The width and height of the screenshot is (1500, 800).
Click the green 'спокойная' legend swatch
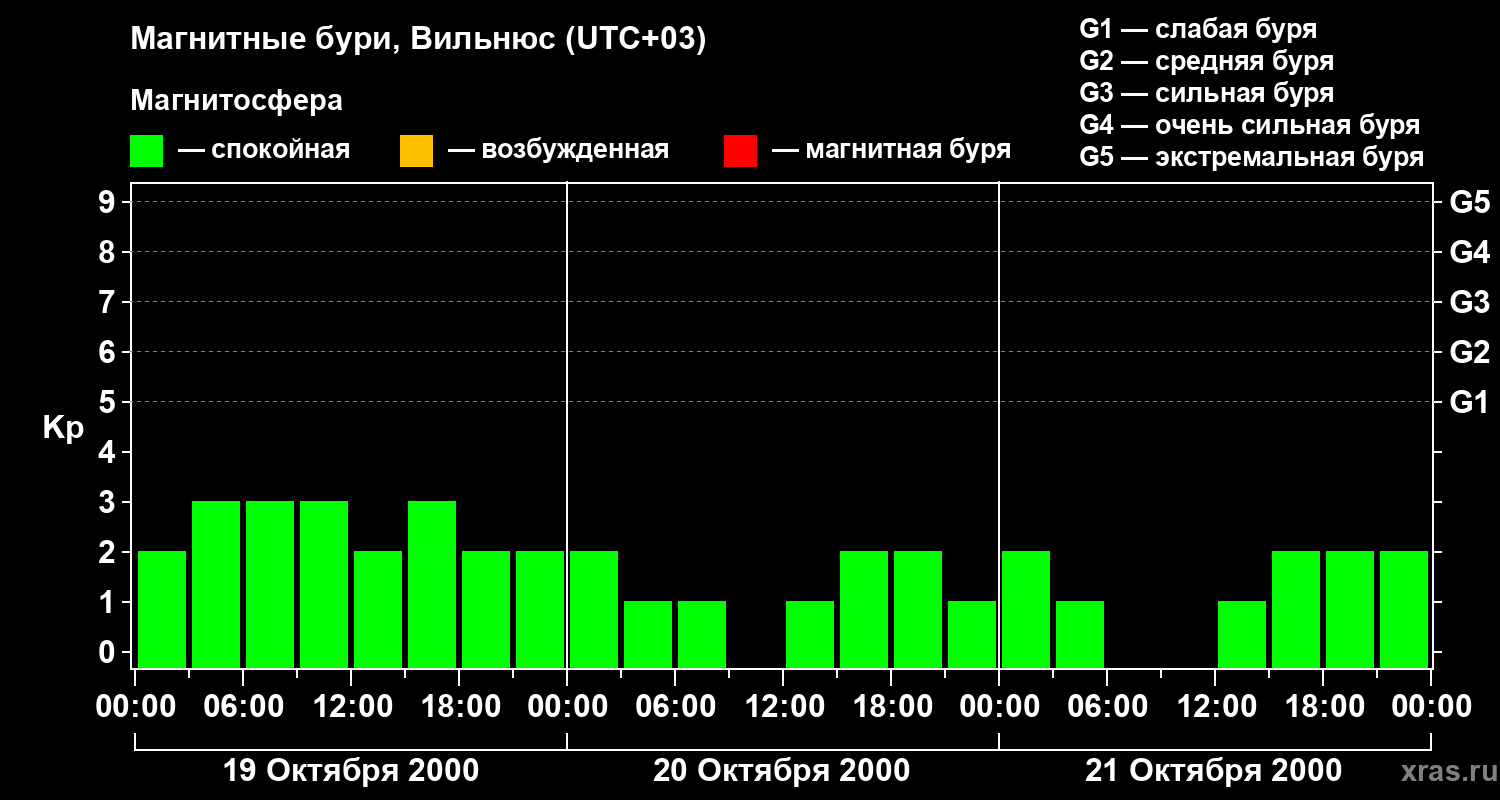tap(147, 151)
